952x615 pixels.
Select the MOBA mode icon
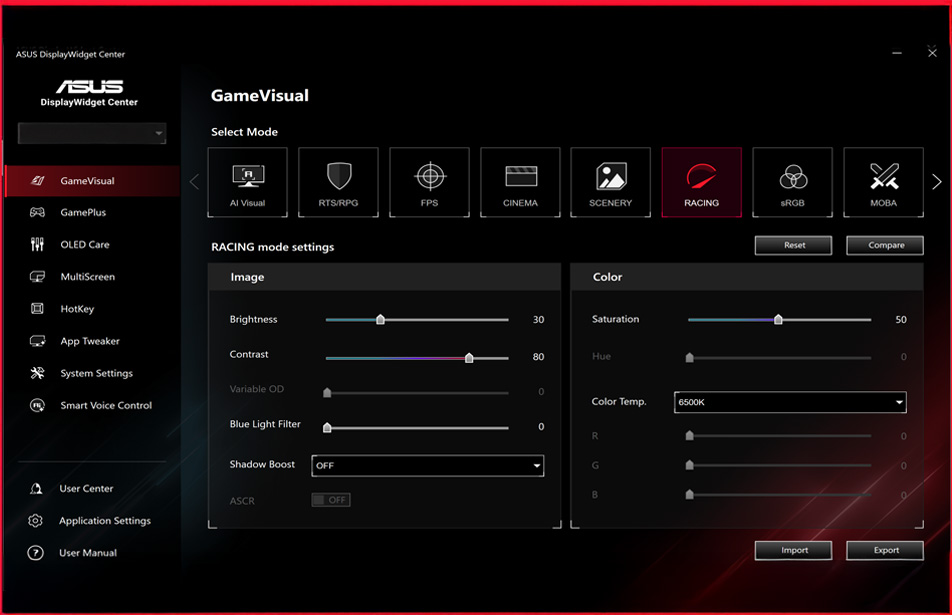pos(882,182)
